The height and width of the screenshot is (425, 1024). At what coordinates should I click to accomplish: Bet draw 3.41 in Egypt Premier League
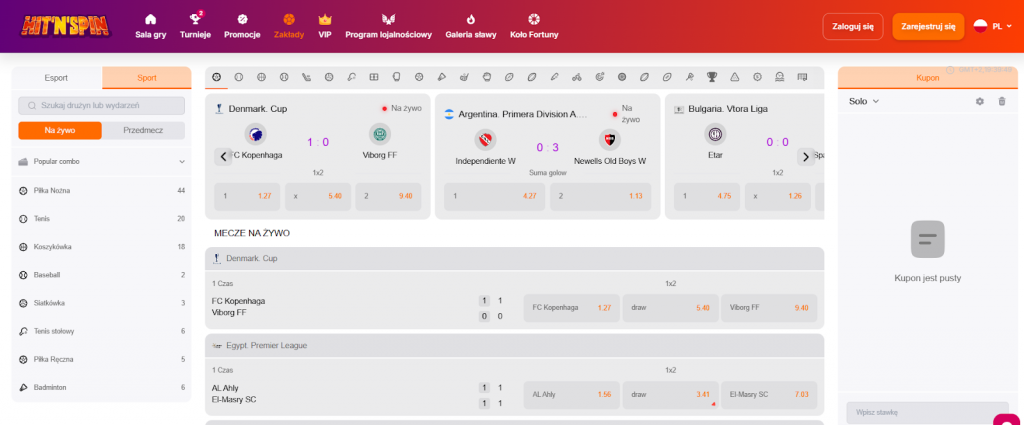click(x=670, y=394)
